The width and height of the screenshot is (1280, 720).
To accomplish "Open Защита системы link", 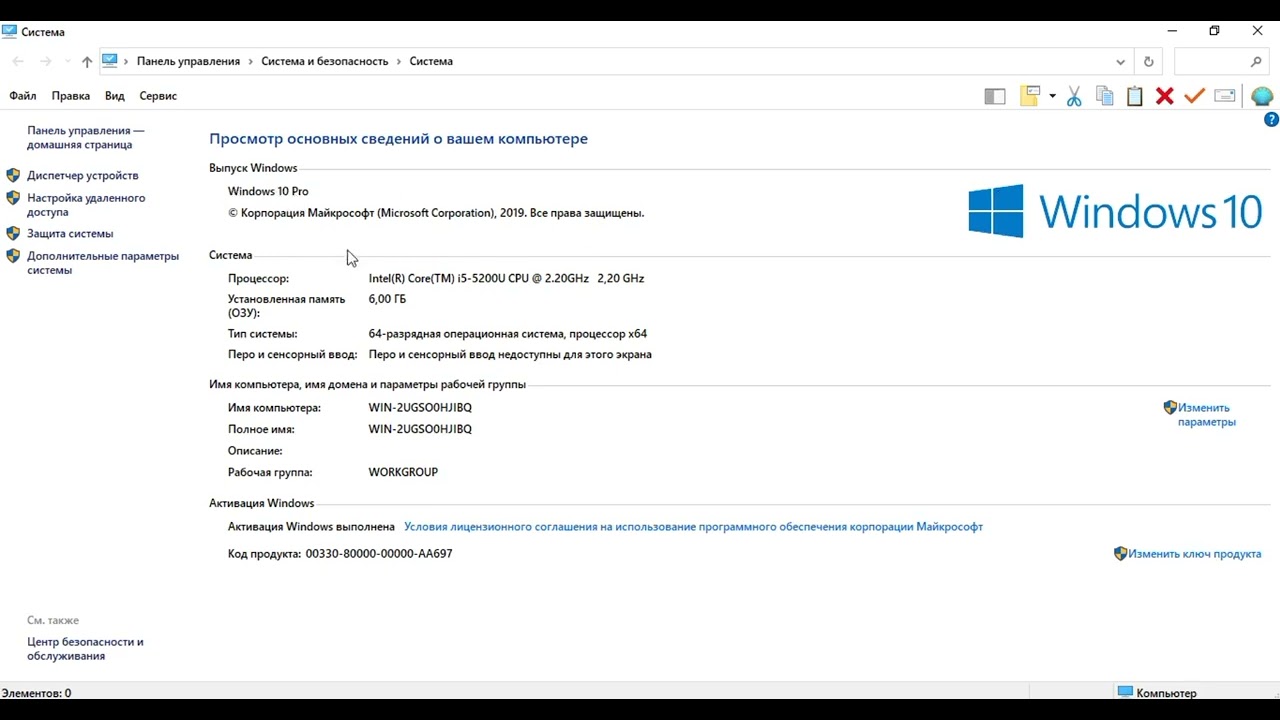I will (70, 233).
